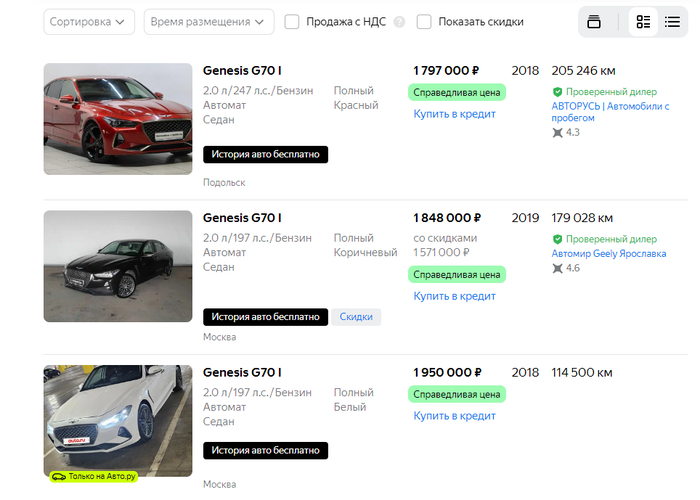Click the 'Только на Авто.ру' yellow badge
The width and height of the screenshot is (700, 500).
(93, 476)
